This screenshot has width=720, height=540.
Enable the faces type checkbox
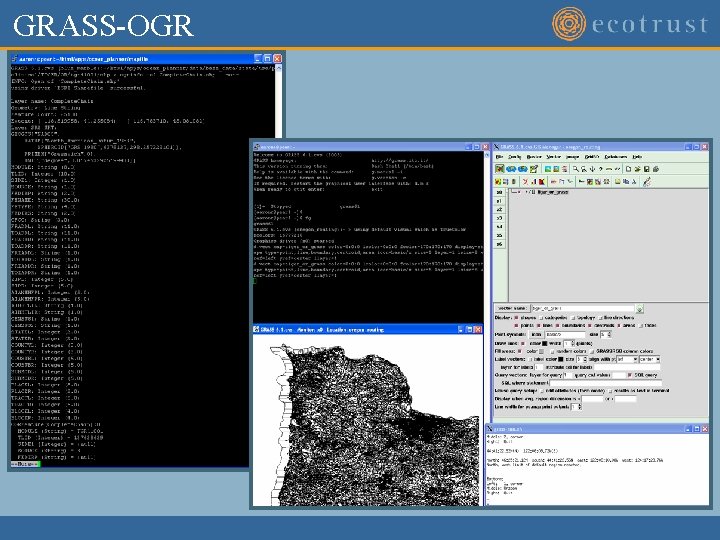point(641,326)
